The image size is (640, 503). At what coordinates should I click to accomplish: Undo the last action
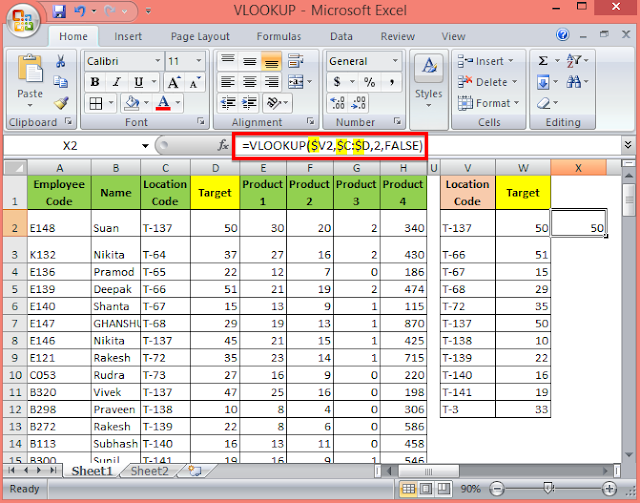click(x=80, y=11)
